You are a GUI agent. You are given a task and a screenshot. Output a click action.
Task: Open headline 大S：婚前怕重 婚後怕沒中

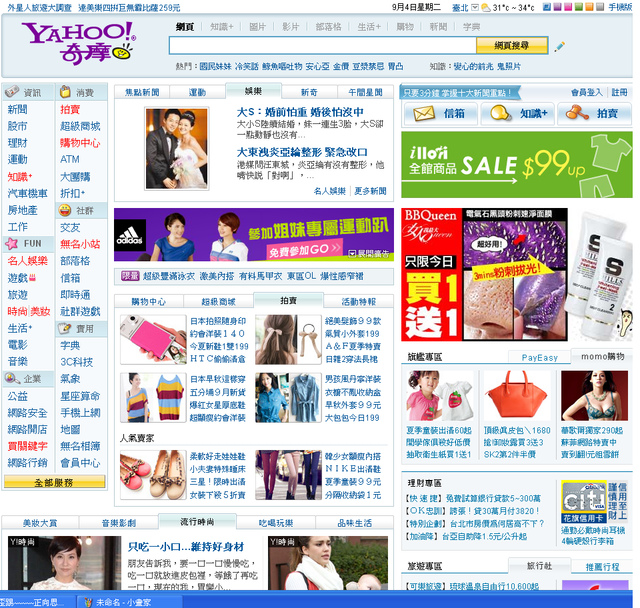pos(300,112)
